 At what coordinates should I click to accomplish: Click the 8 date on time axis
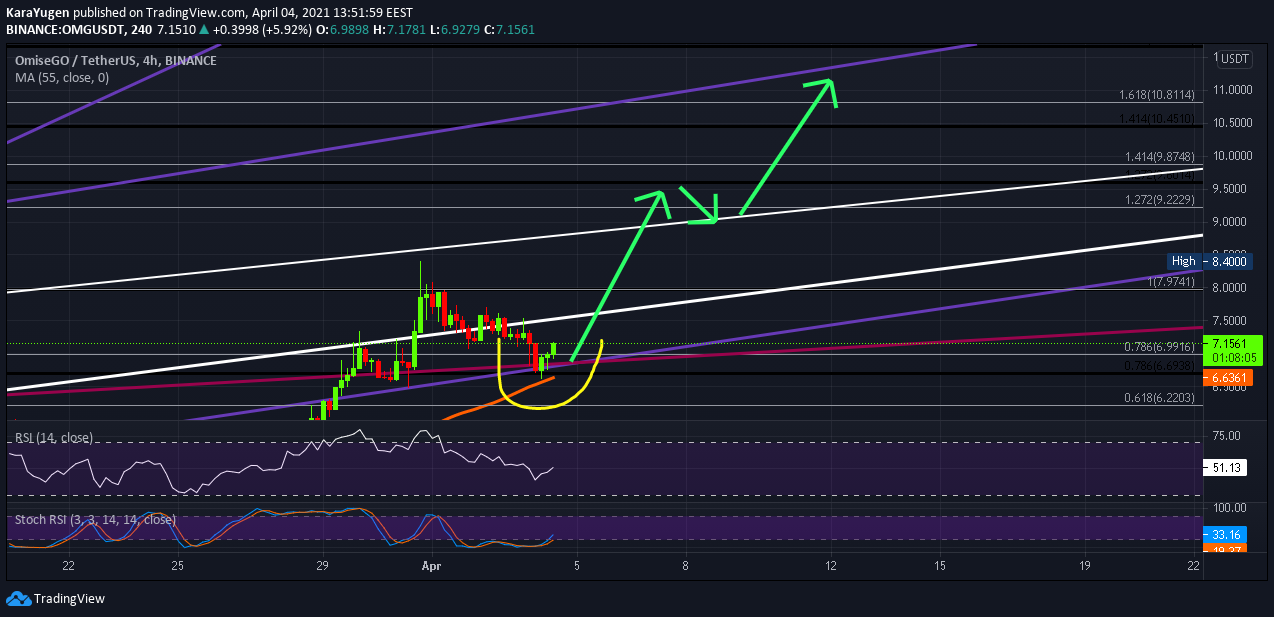tap(686, 566)
